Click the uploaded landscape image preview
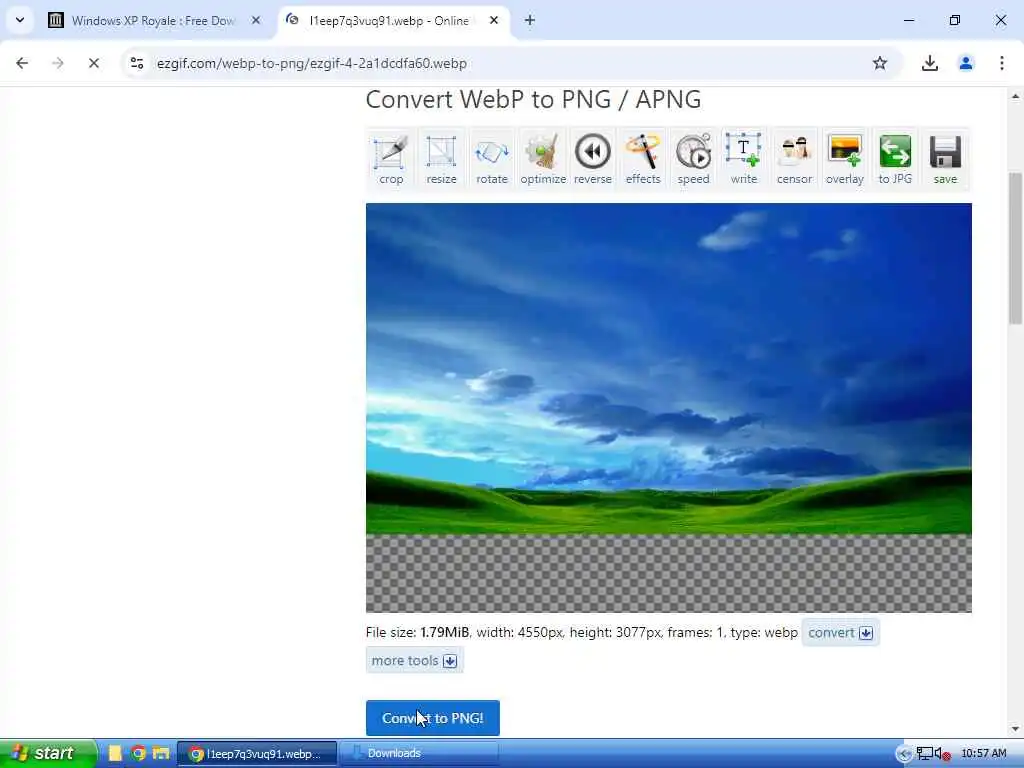This screenshot has width=1024, height=768. click(x=669, y=408)
